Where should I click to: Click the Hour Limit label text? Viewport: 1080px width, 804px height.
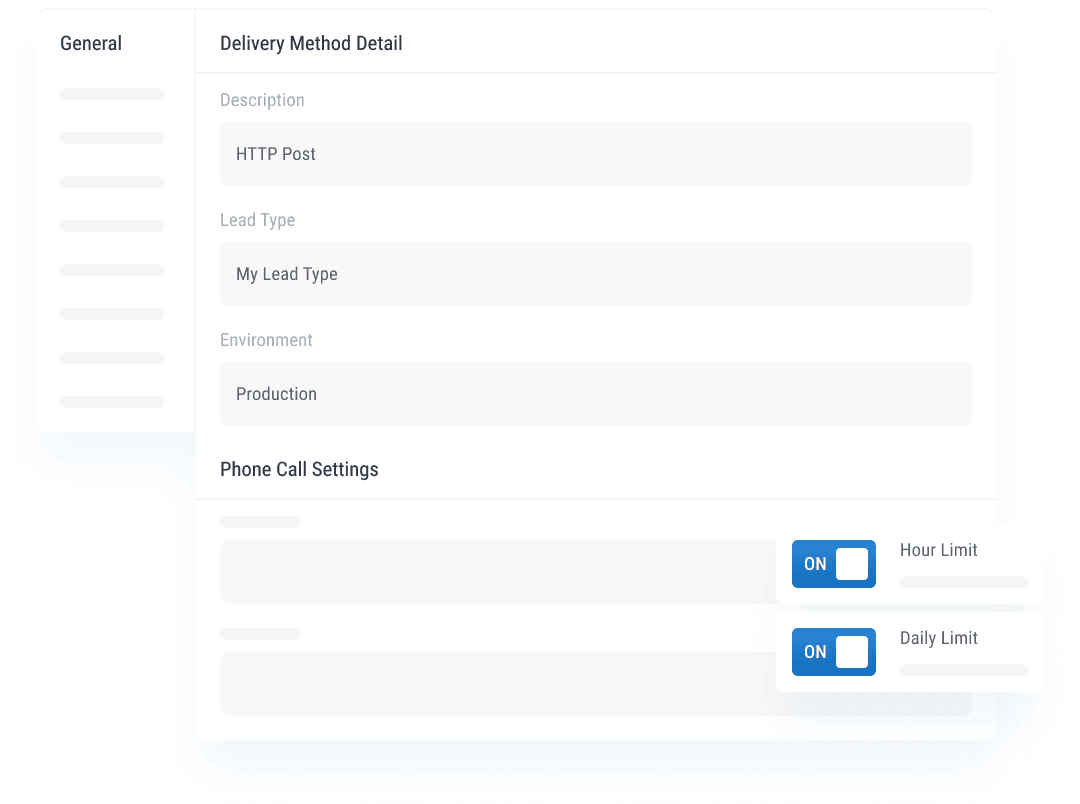[938, 550]
